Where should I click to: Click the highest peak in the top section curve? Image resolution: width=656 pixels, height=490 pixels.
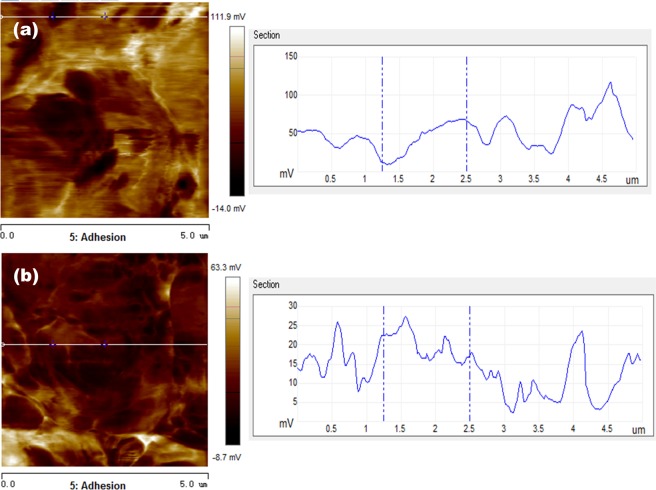click(x=610, y=83)
